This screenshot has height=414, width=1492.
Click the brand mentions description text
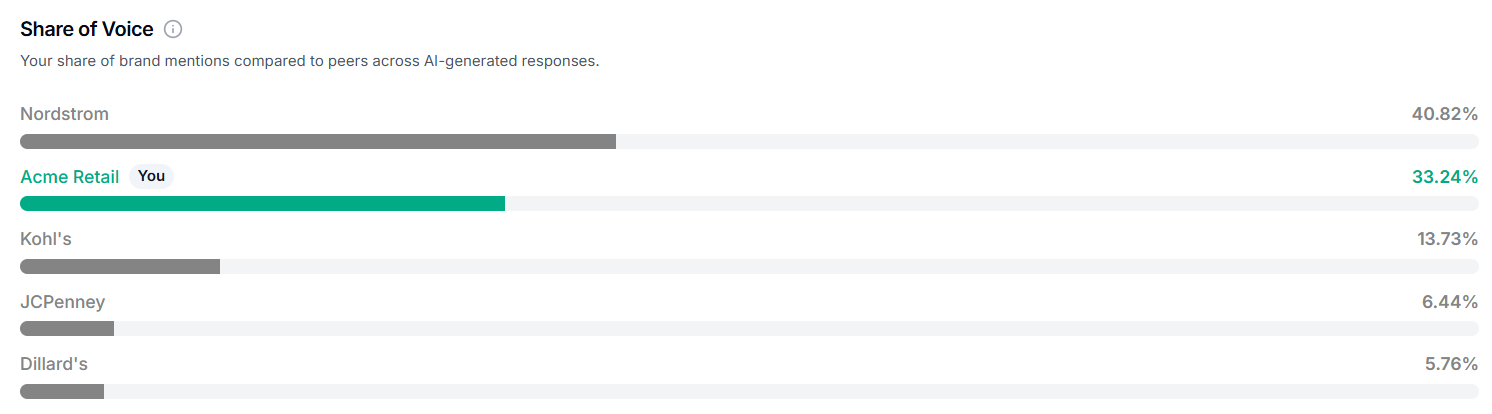coord(310,61)
